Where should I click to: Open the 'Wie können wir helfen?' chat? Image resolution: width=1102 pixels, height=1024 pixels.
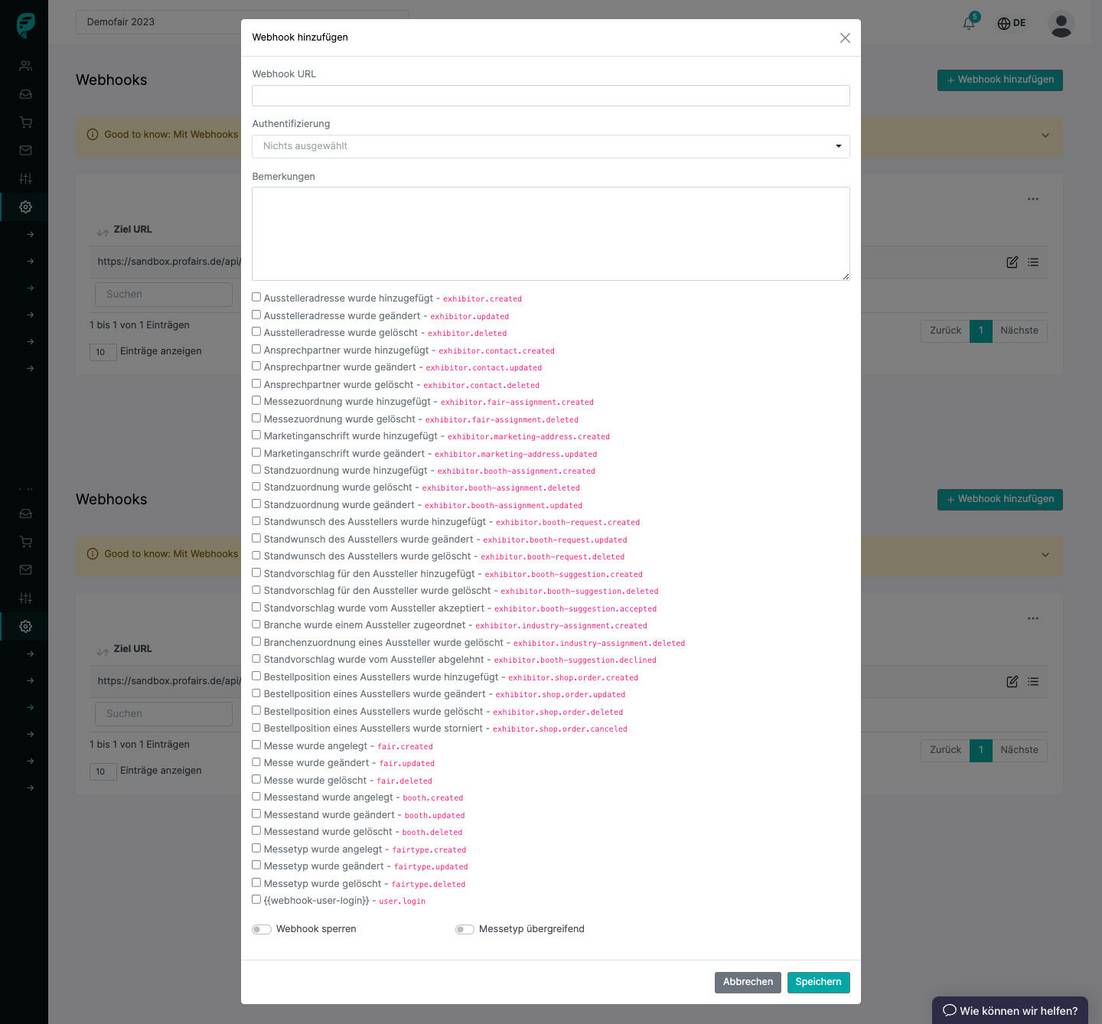tap(1010, 1010)
